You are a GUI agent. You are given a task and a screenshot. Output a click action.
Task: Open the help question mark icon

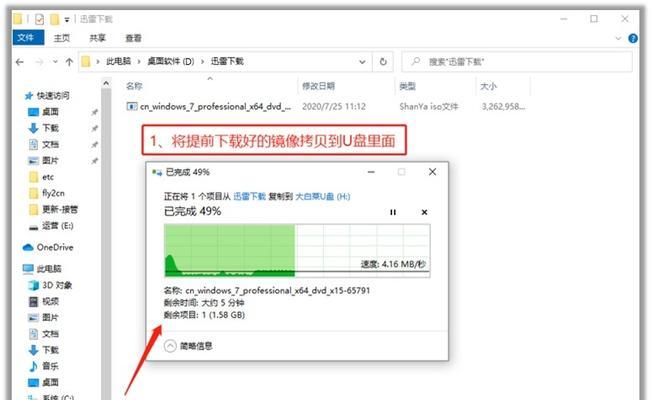click(633, 38)
